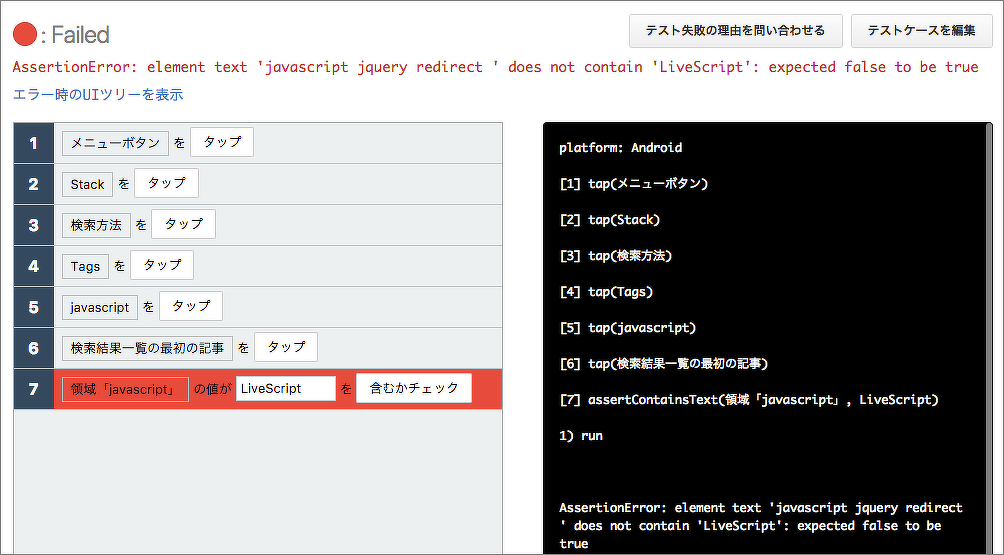Click the タップ action in step 6
This screenshot has width=1004, height=555.
click(286, 348)
